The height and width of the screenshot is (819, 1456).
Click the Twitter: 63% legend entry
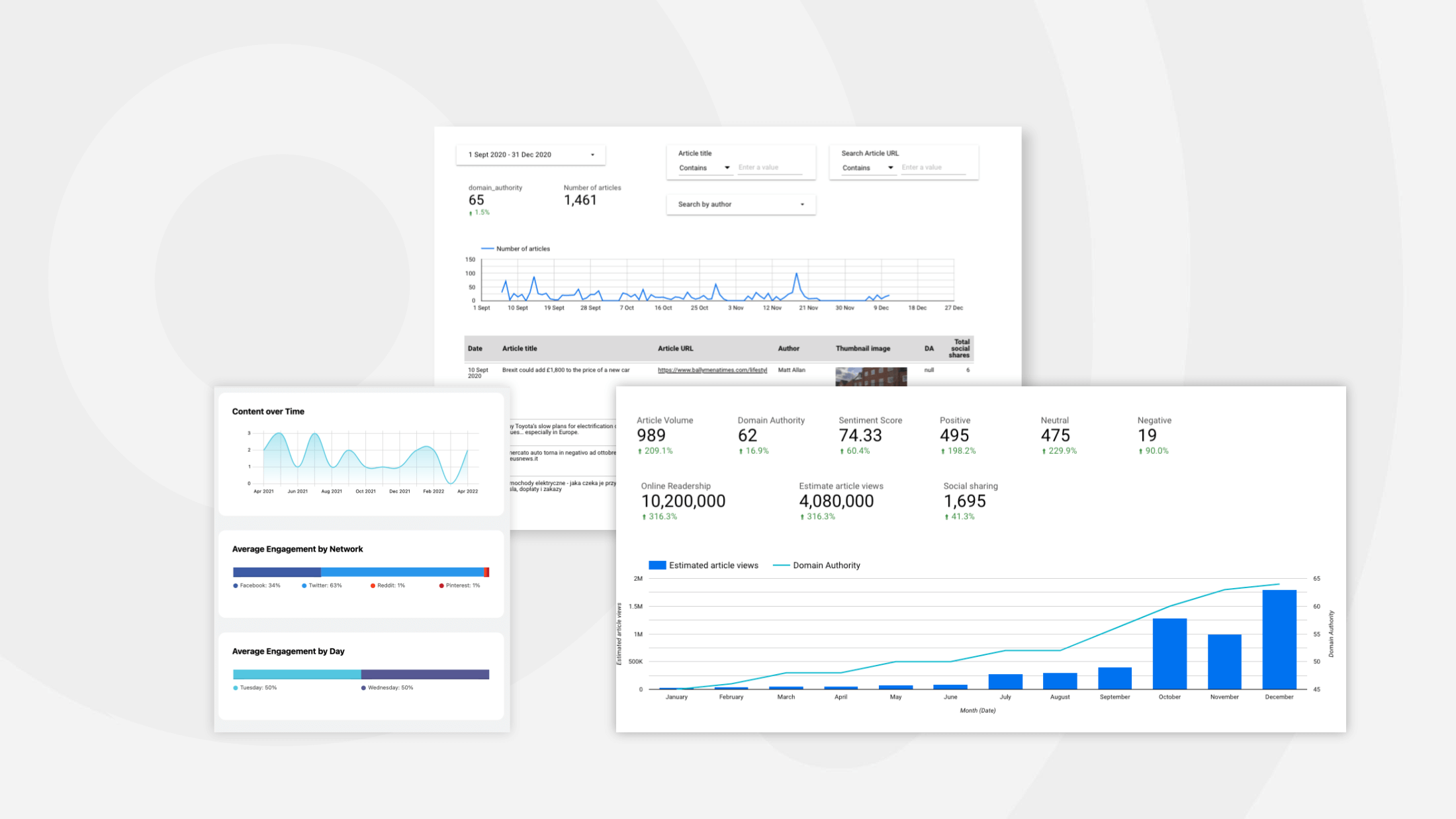(x=322, y=585)
